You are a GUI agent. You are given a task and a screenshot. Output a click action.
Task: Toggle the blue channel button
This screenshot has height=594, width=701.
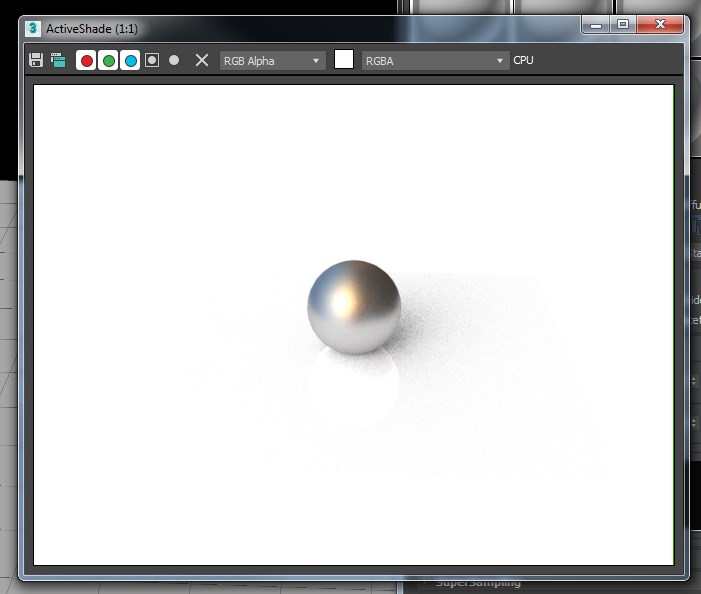[130, 60]
